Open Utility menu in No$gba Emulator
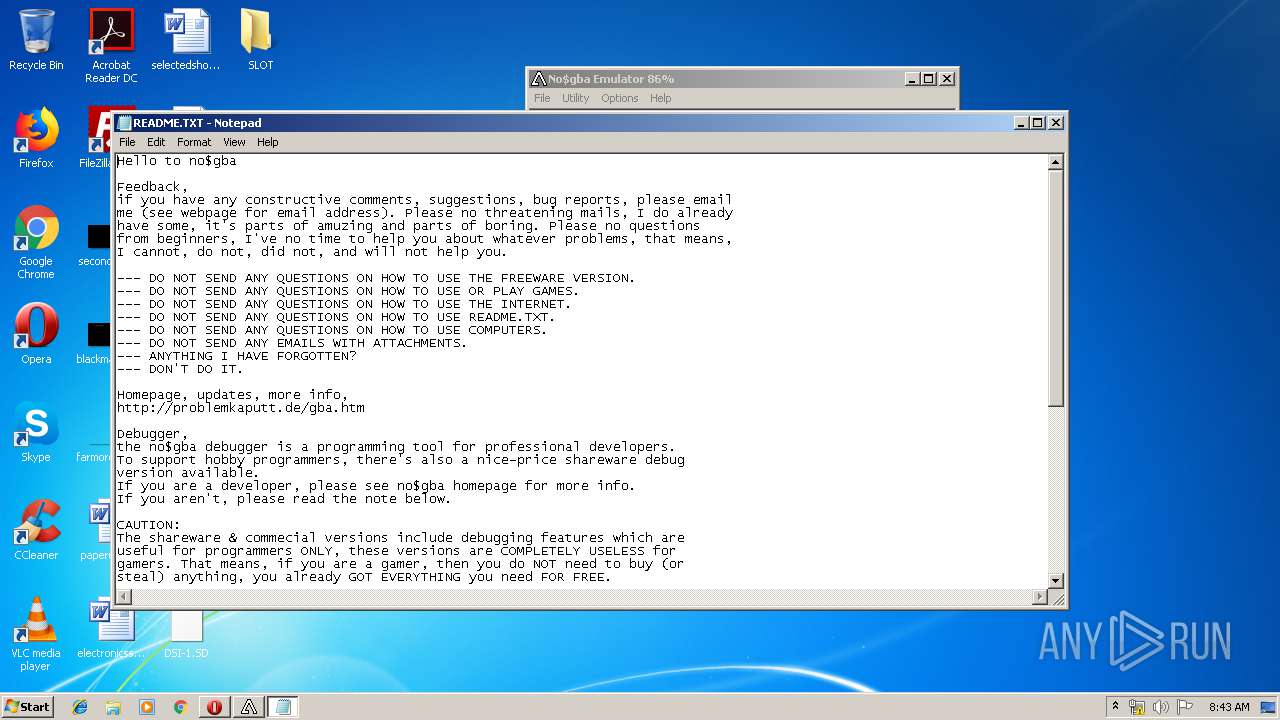Image resolution: width=1280 pixels, height=720 pixels. tap(575, 98)
